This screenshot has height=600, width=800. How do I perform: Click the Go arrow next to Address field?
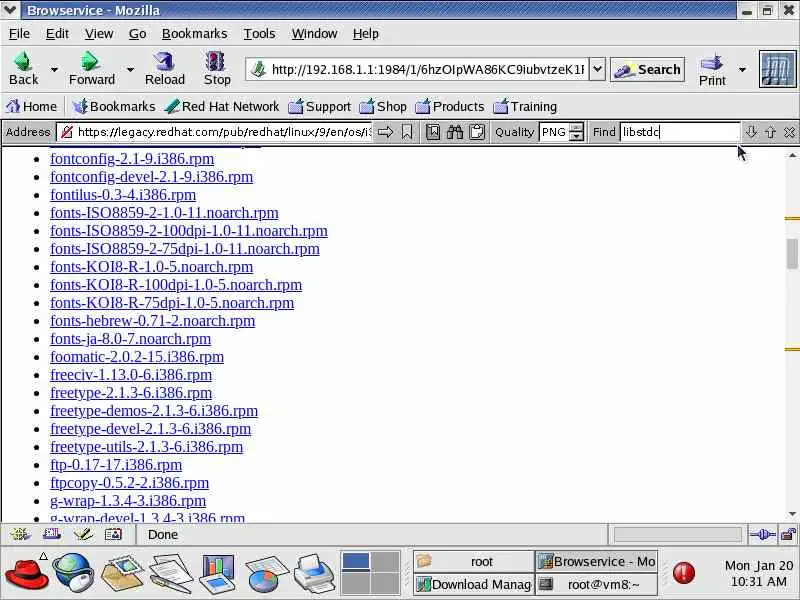(386, 132)
